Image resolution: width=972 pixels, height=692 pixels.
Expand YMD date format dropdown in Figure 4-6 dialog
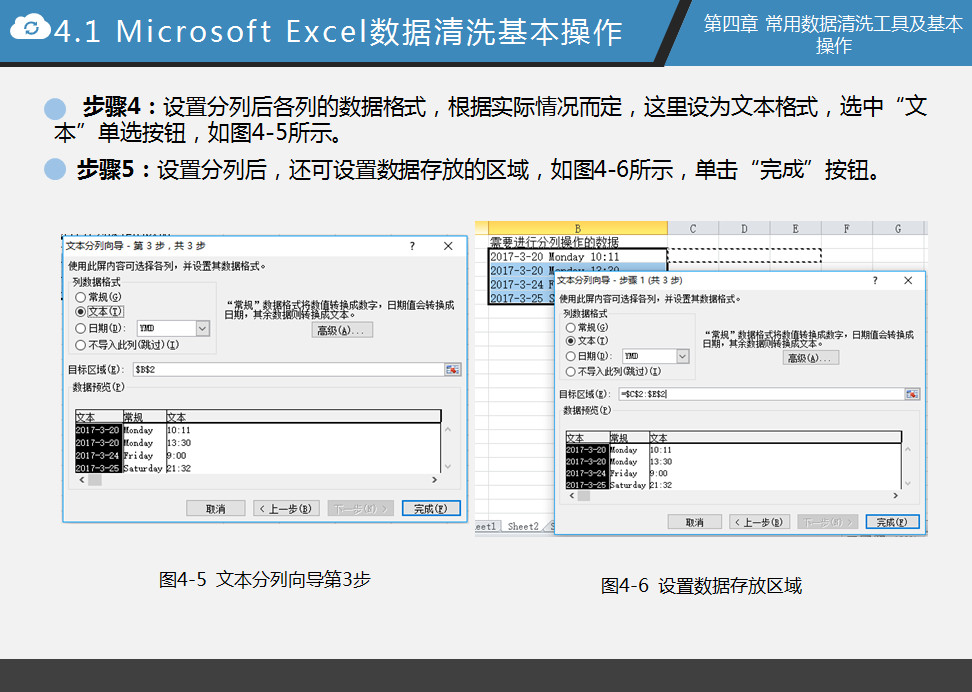683,356
